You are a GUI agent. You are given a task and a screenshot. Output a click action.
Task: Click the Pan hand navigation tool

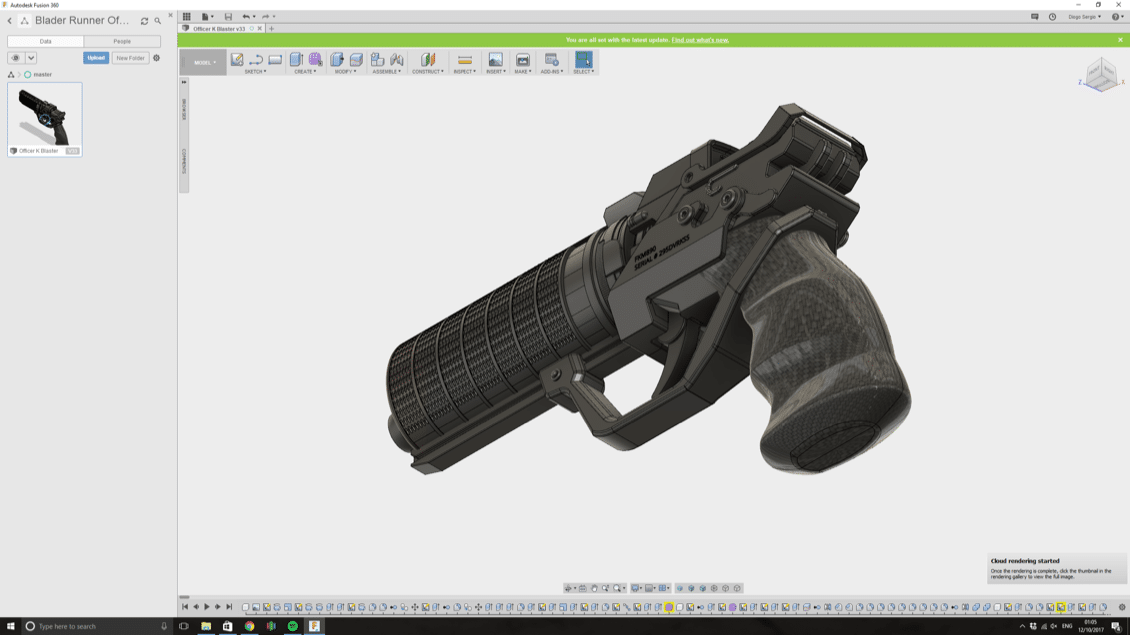[595, 588]
